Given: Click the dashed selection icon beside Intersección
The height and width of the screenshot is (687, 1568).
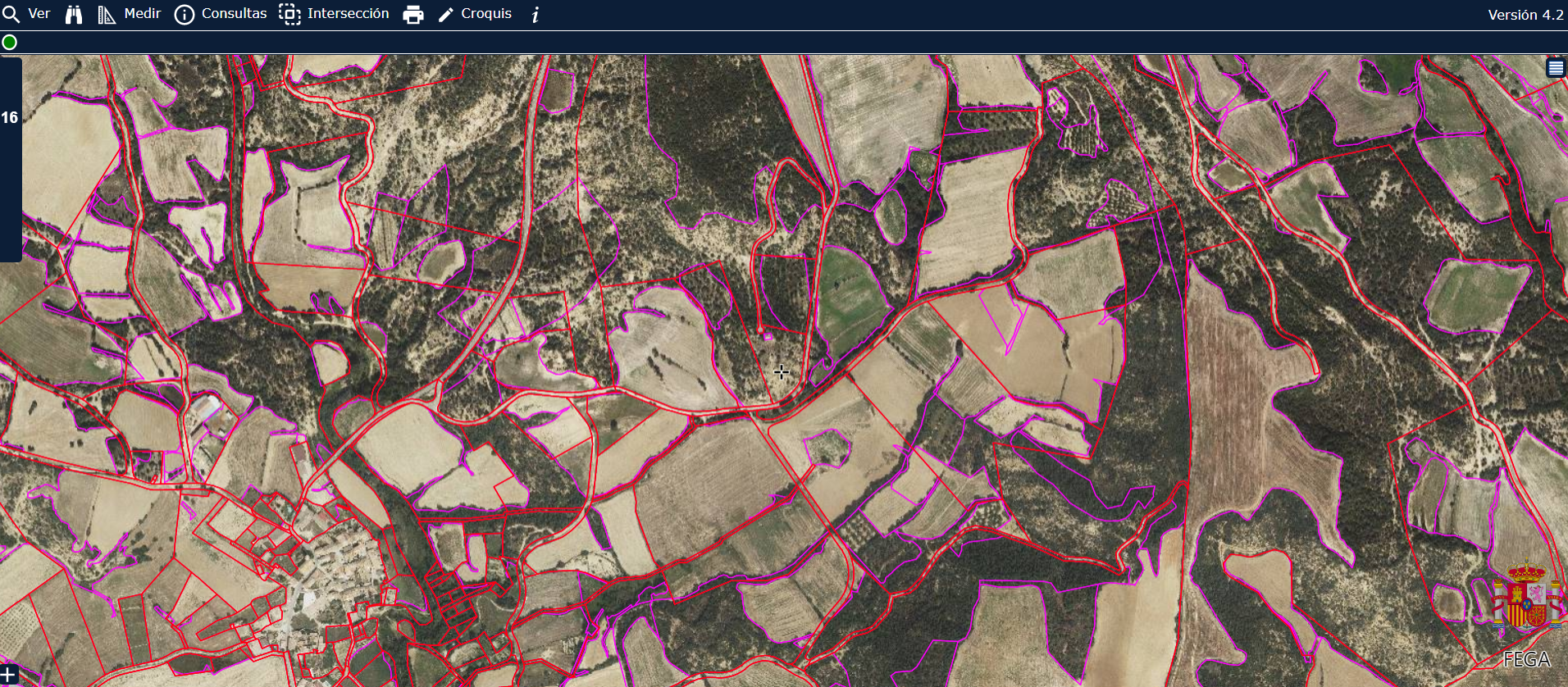Looking at the screenshot, I should 289,15.
